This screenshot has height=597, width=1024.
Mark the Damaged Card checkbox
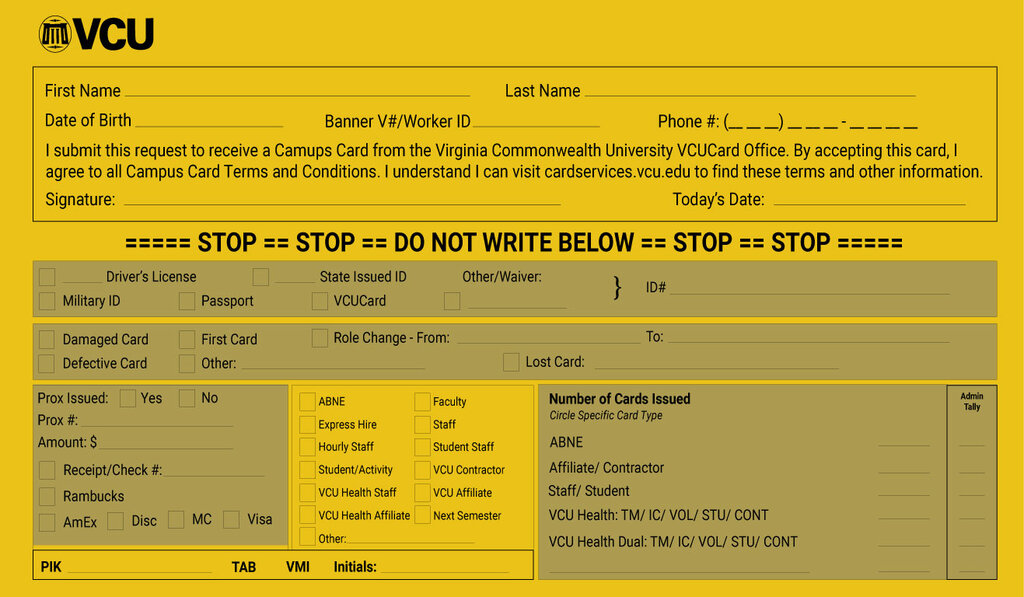point(46,340)
